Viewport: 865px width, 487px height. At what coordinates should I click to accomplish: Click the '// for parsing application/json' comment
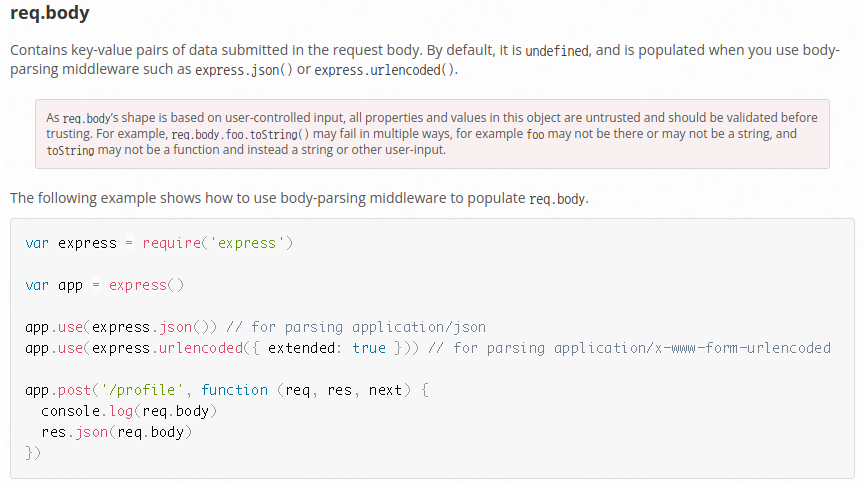pos(355,327)
